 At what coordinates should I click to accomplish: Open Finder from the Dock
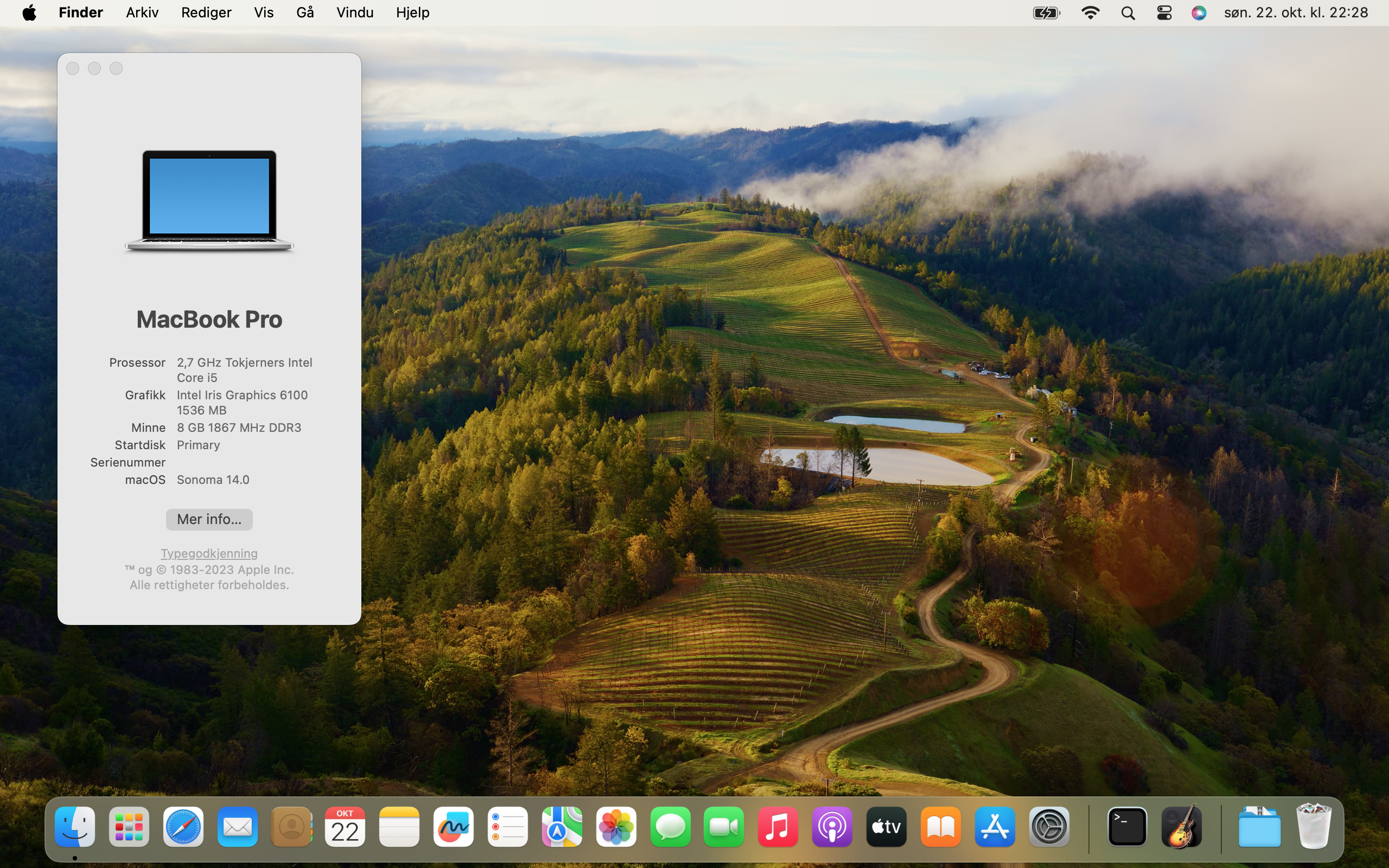75,827
